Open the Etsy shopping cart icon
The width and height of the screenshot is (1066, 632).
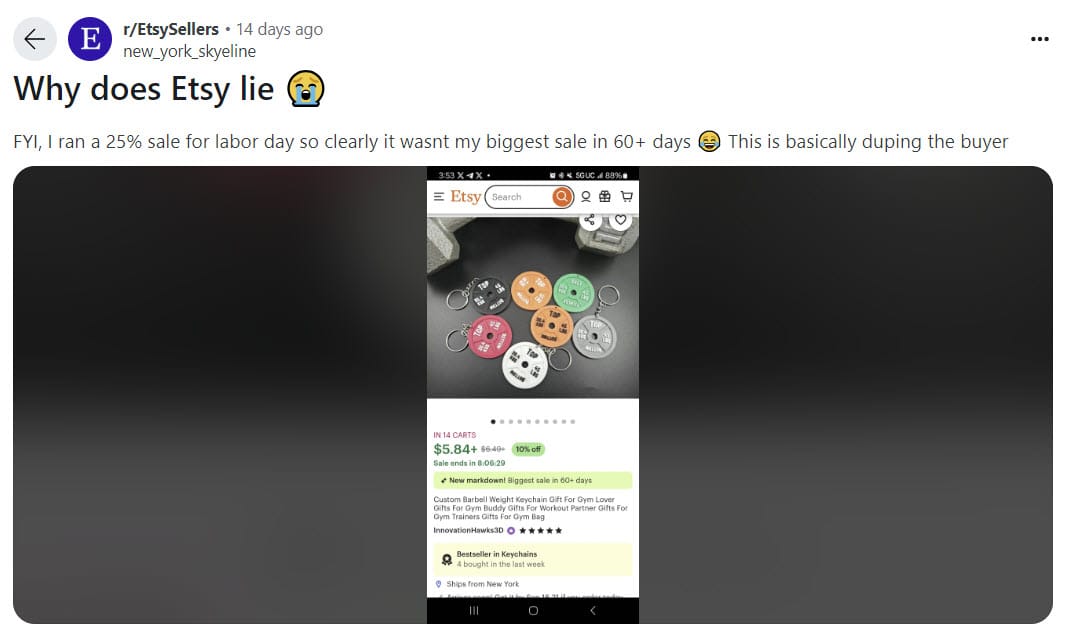627,196
